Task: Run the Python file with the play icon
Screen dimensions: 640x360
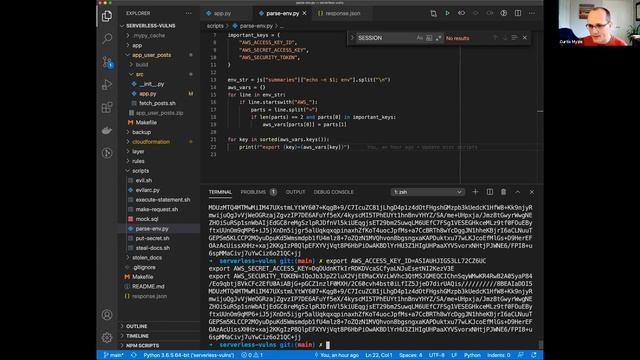Action: (447, 13)
